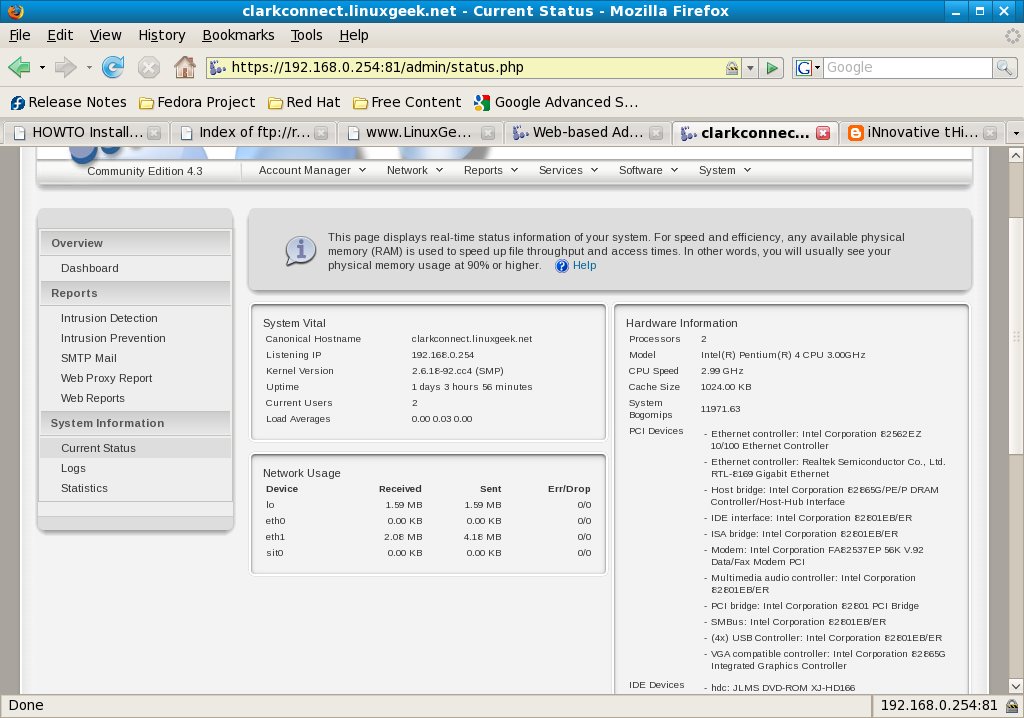This screenshot has height=718, width=1024.
Task: Expand the Reports navigation menu
Action: [490, 170]
